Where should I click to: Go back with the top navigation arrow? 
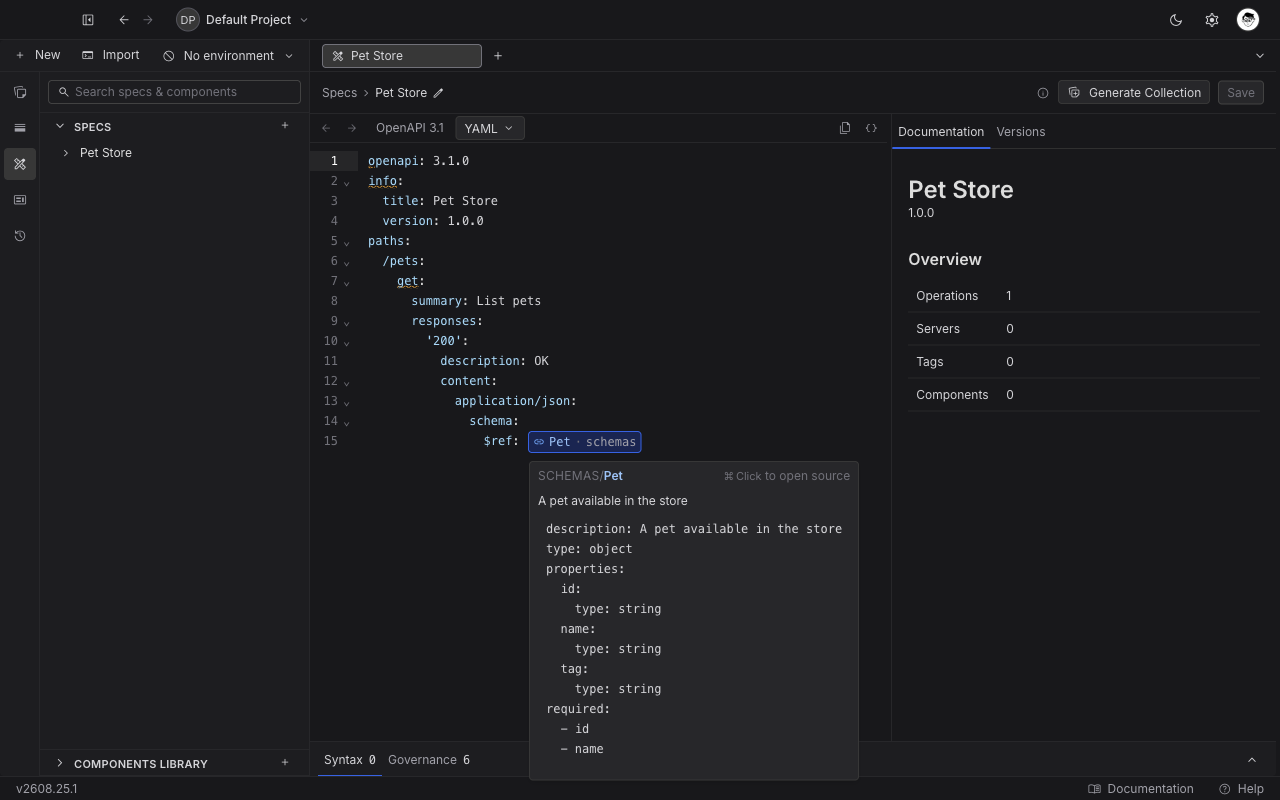pyautogui.click(x=123, y=20)
